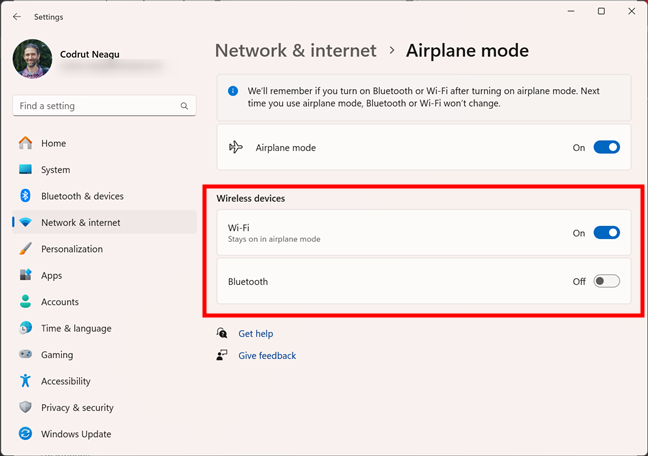The height and width of the screenshot is (456, 648).
Task: Click the Personalization paintbrush icon
Action: click(x=25, y=249)
